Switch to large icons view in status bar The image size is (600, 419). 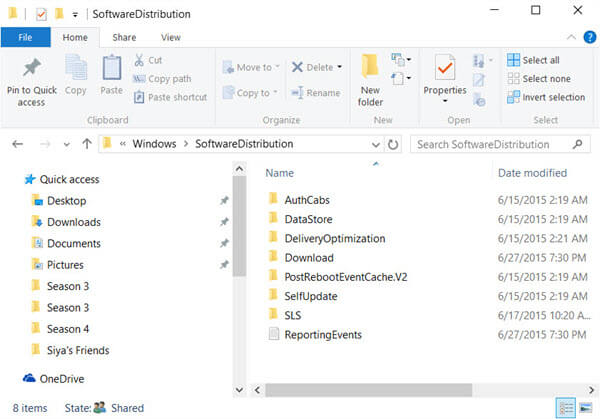(583, 408)
